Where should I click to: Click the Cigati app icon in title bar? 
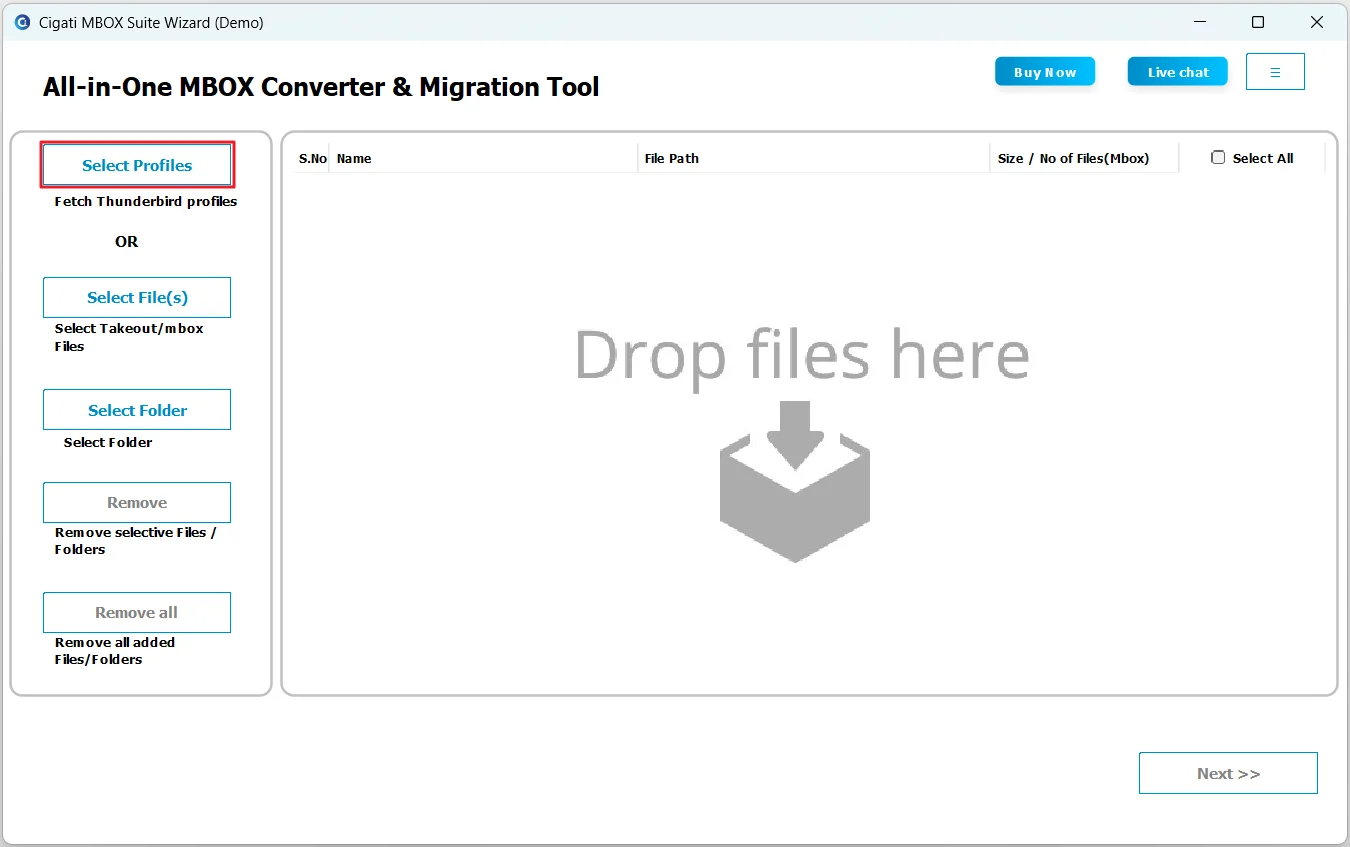[22, 22]
